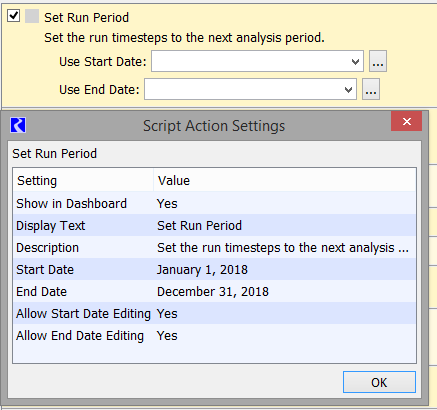The width and height of the screenshot is (437, 410).
Task: Click the Set Run Period action title text
Action: [x=86, y=17]
